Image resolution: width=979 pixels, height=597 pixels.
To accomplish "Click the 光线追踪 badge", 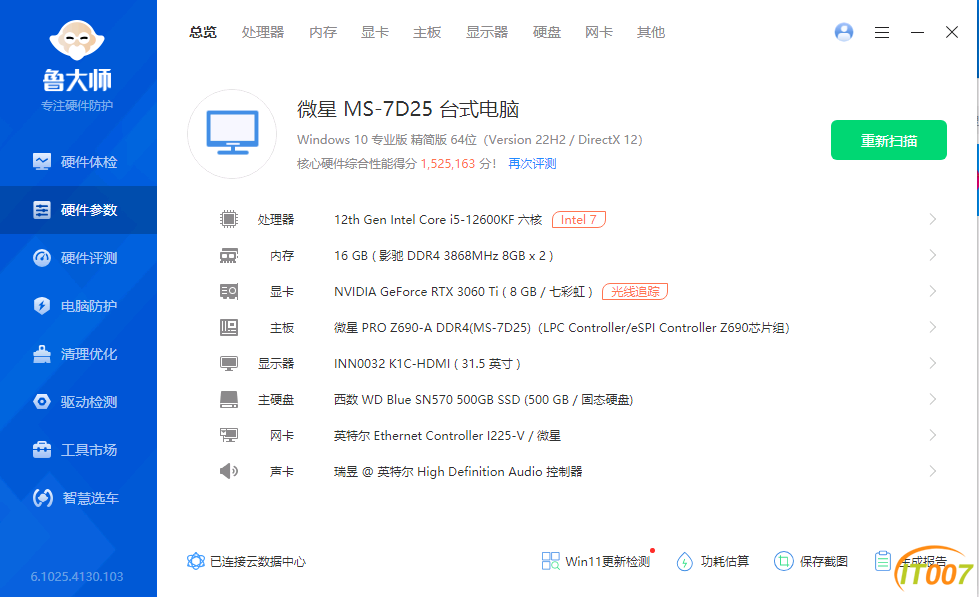I will pos(635,292).
